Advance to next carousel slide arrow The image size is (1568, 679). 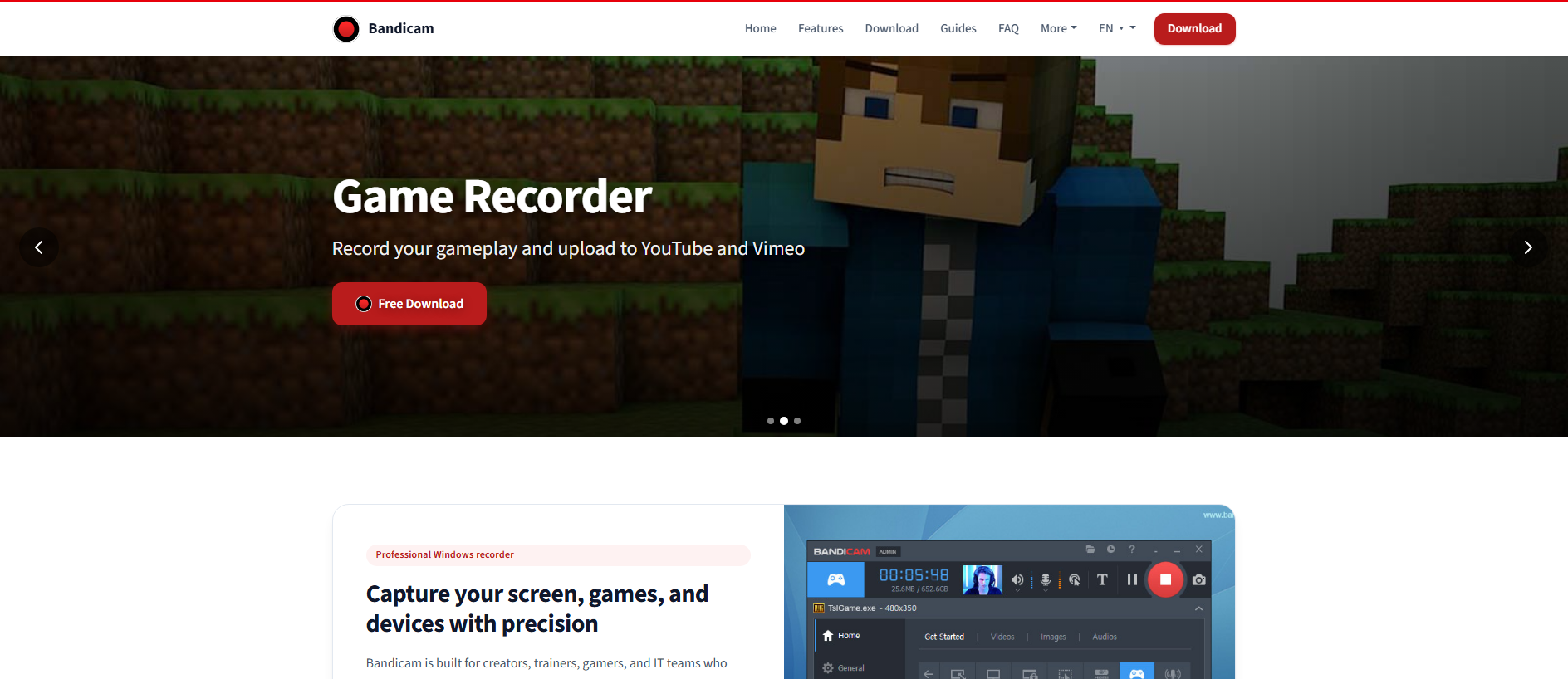tap(1528, 247)
